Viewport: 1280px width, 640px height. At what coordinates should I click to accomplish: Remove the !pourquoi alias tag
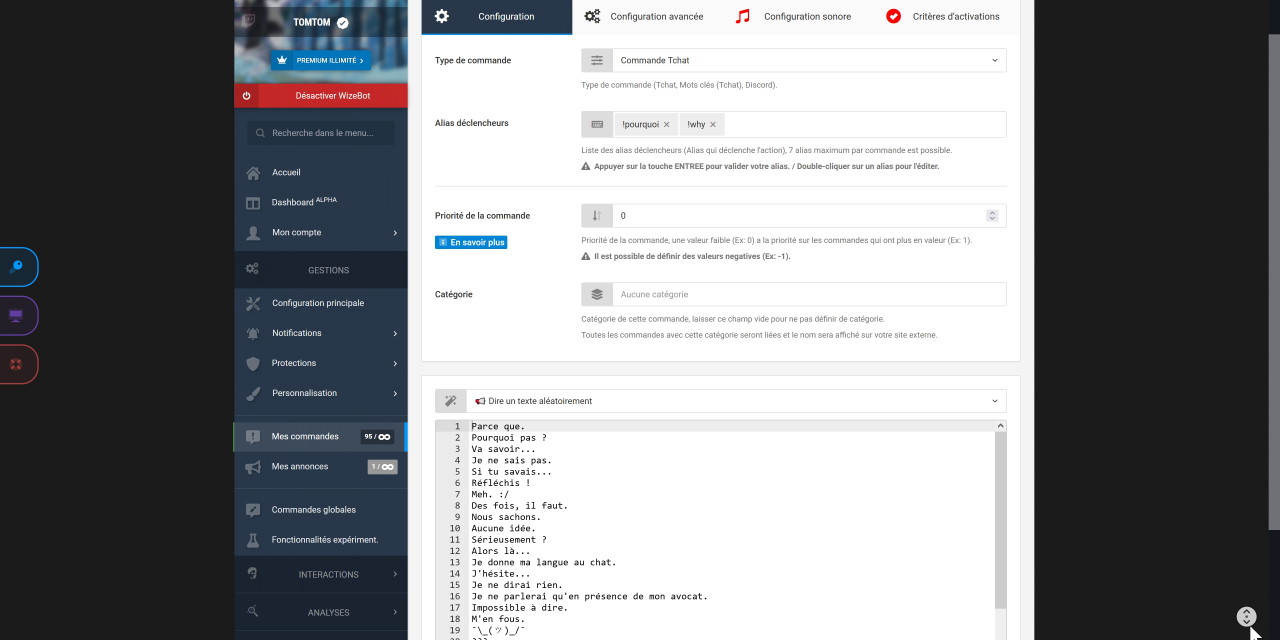(667, 125)
